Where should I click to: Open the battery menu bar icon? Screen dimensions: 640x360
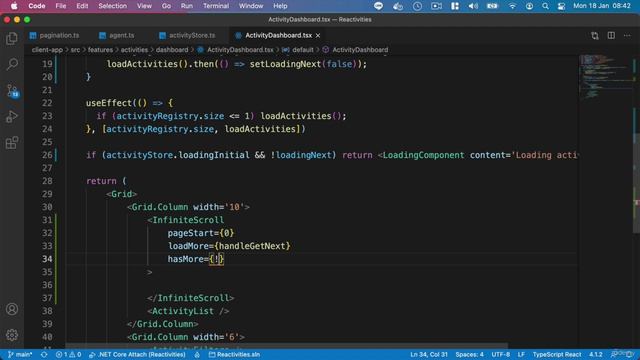(x=493, y=6)
